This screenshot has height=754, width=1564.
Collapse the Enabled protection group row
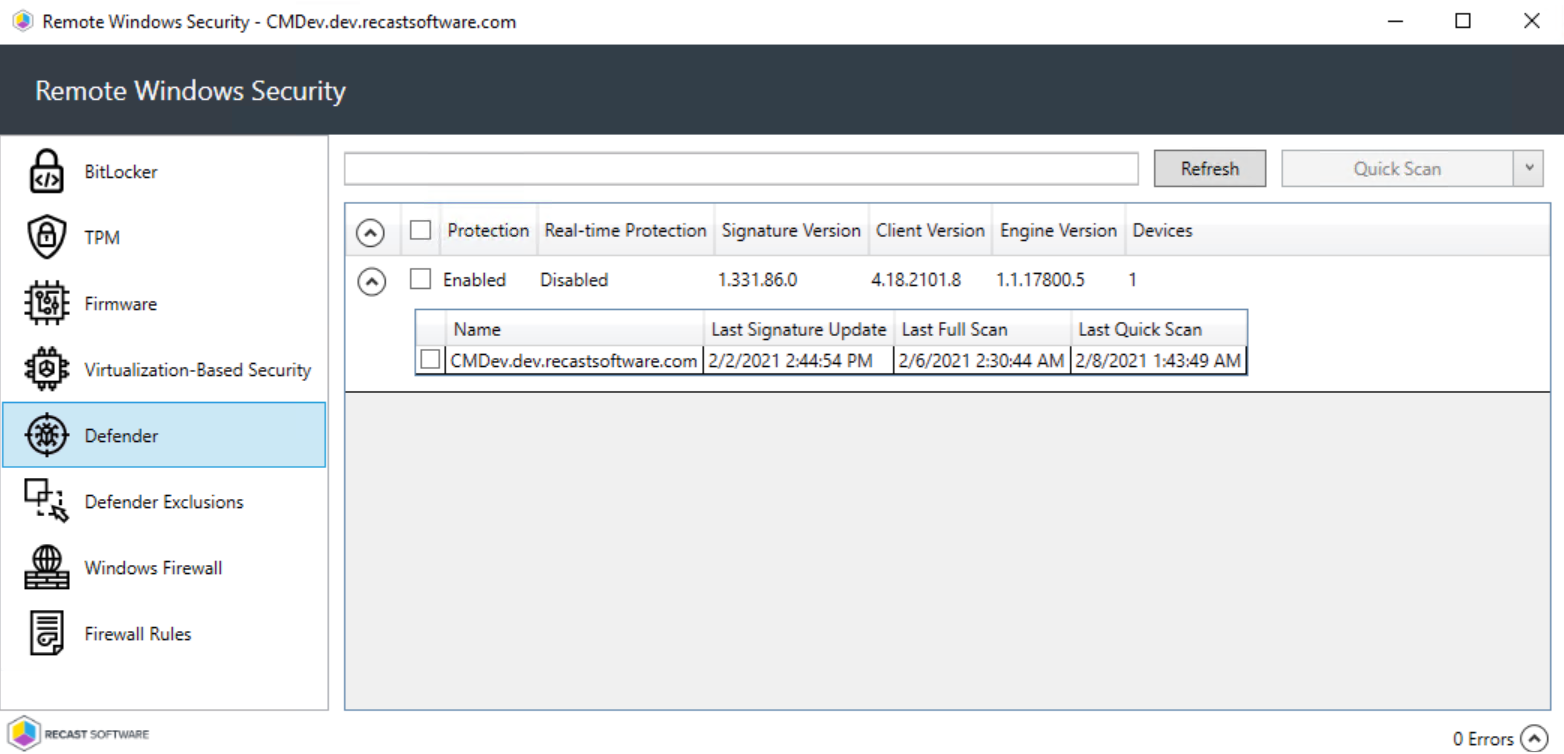click(370, 282)
